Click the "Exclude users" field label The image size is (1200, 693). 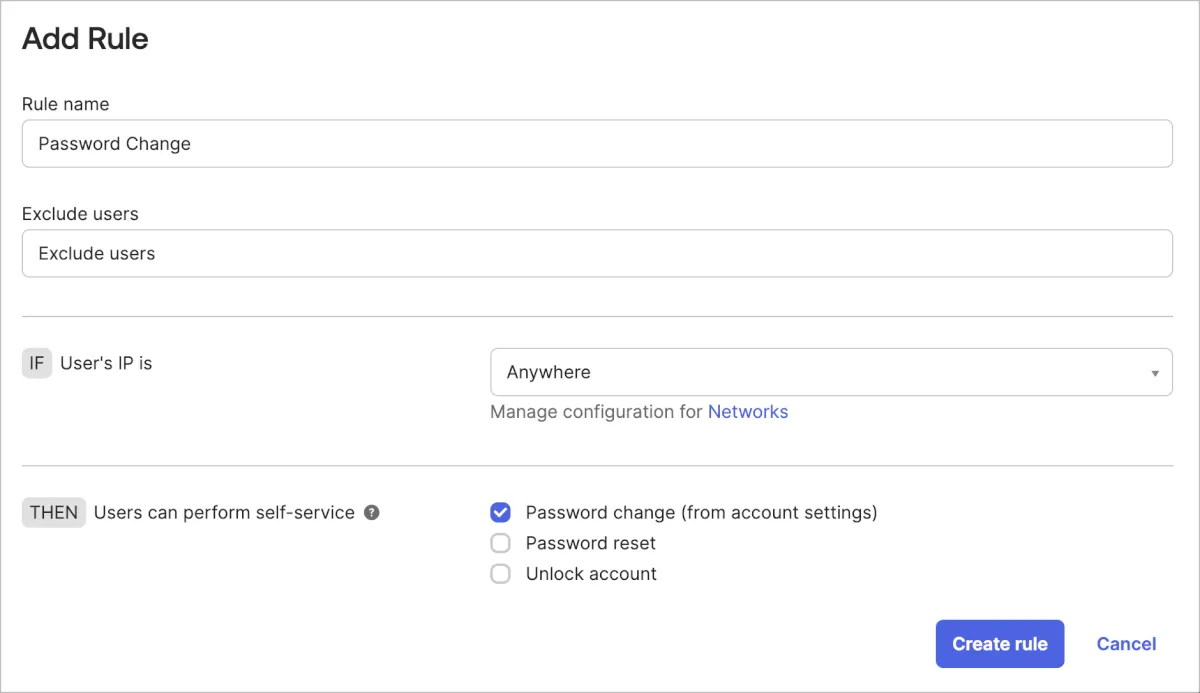(x=80, y=214)
